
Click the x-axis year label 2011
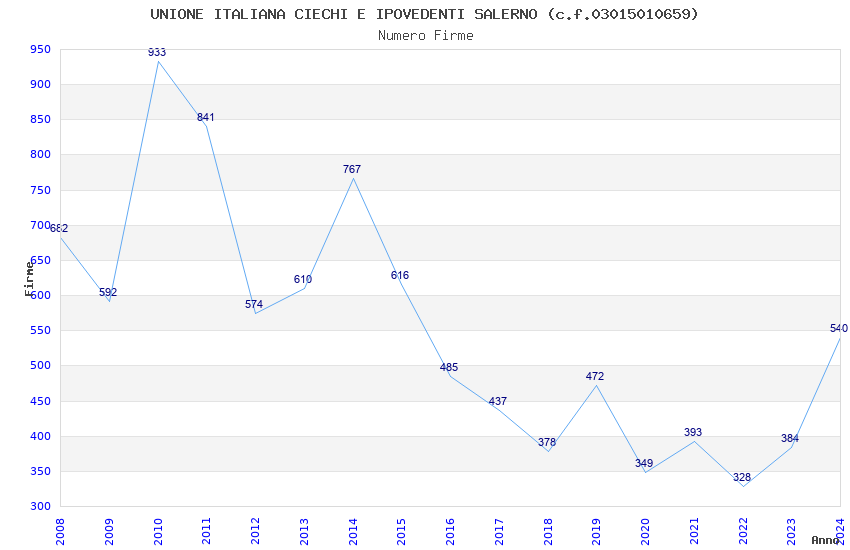pyautogui.click(x=207, y=531)
